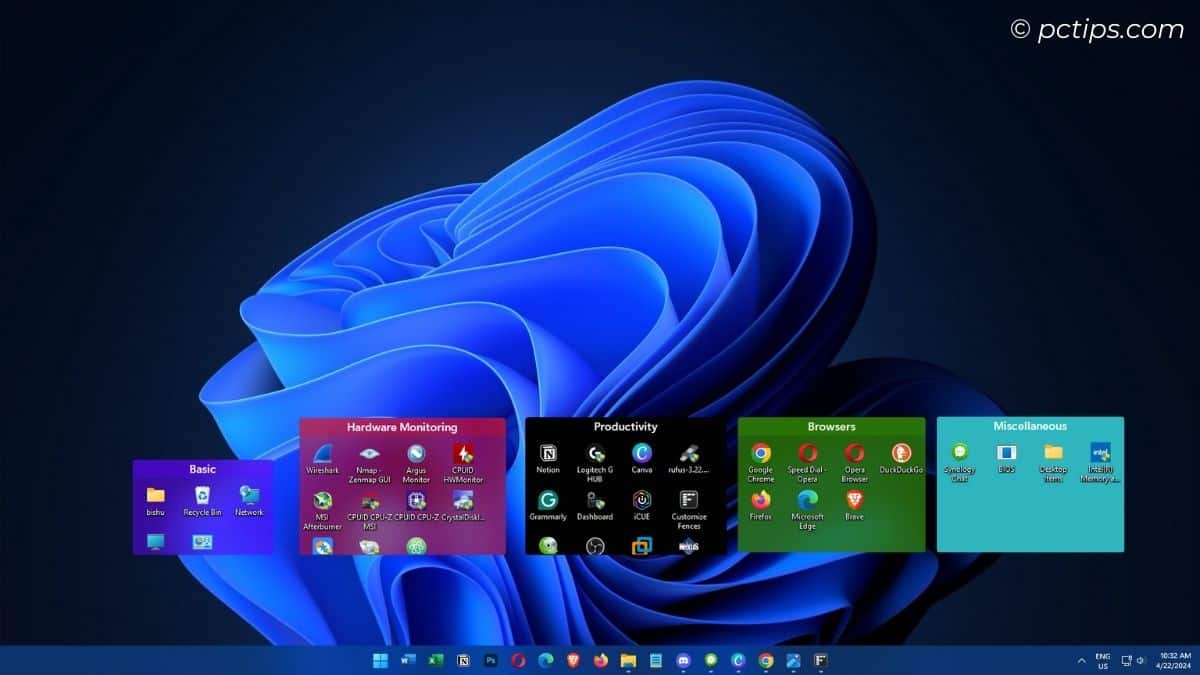Image resolution: width=1200 pixels, height=675 pixels.
Task: Open Argus Monitor
Action: click(x=416, y=455)
